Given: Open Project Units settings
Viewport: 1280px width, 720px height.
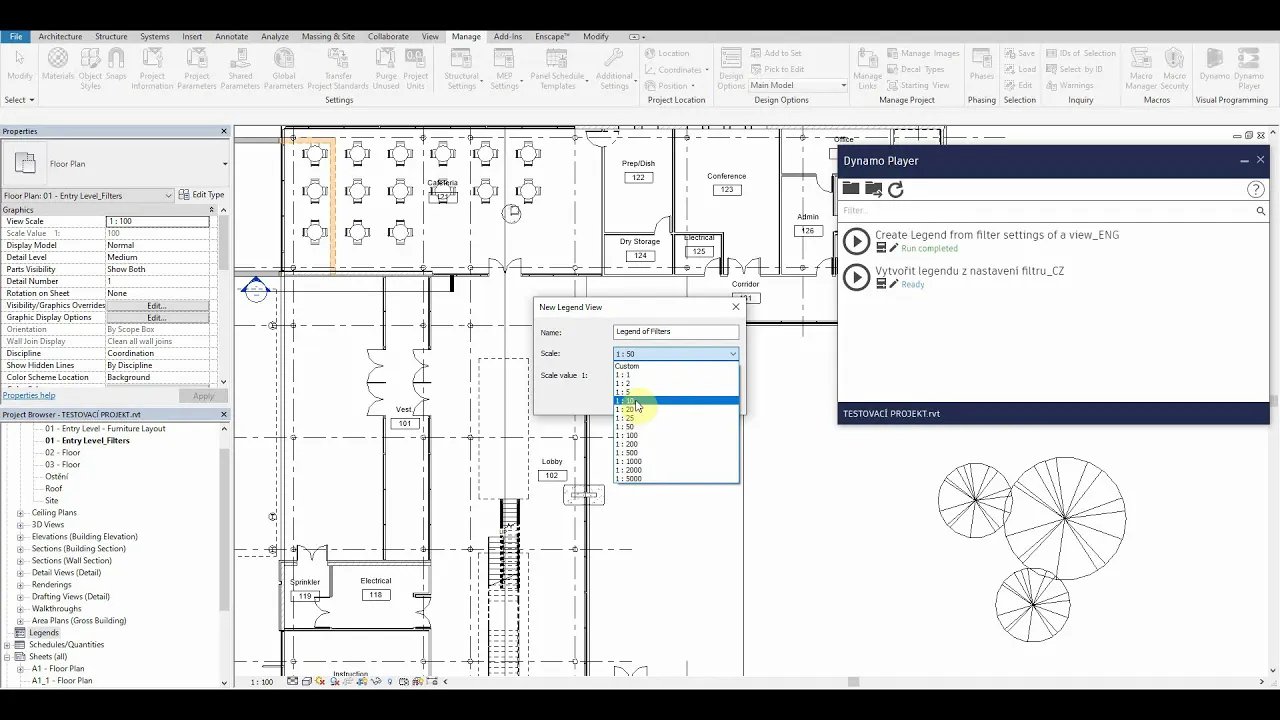Looking at the screenshot, I should (x=416, y=67).
